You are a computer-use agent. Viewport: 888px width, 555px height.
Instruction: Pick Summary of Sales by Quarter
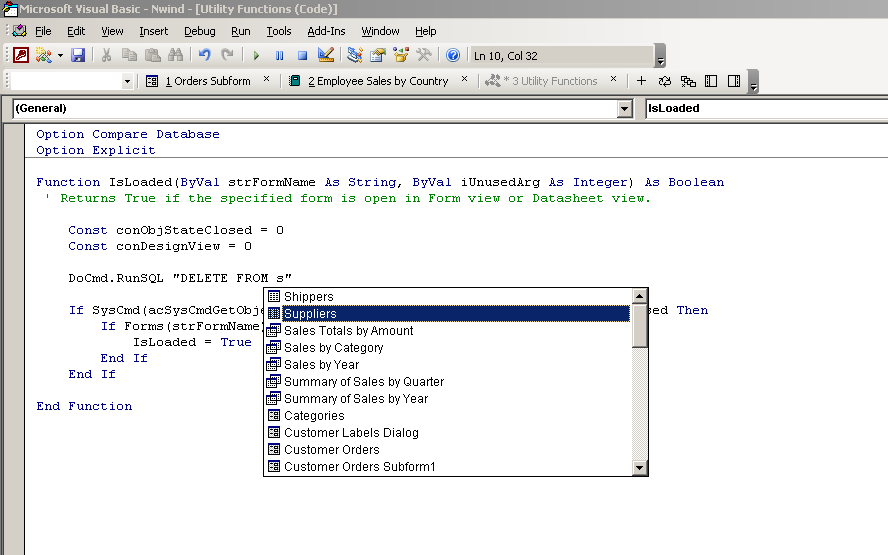tap(448, 382)
